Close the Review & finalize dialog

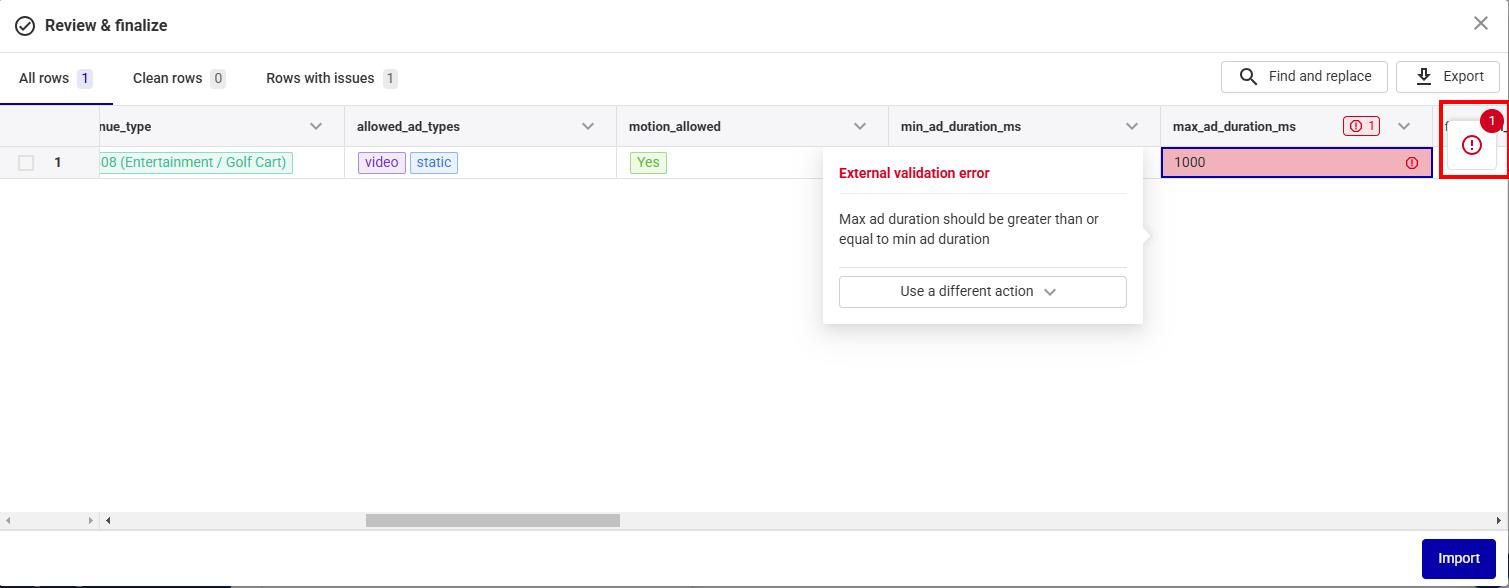pyautogui.click(x=1481, y=23)
